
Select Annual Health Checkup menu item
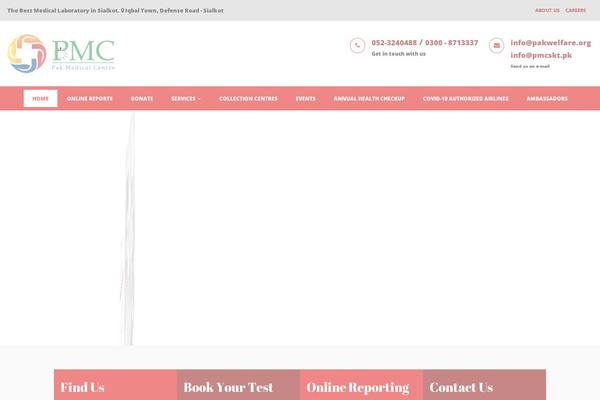[x=369, y=98]
